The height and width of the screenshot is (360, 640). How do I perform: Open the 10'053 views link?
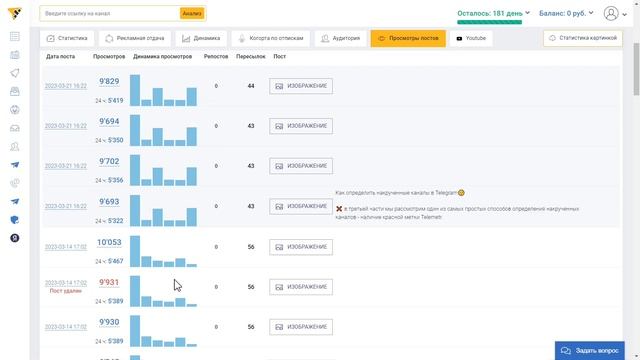[109, 242]
